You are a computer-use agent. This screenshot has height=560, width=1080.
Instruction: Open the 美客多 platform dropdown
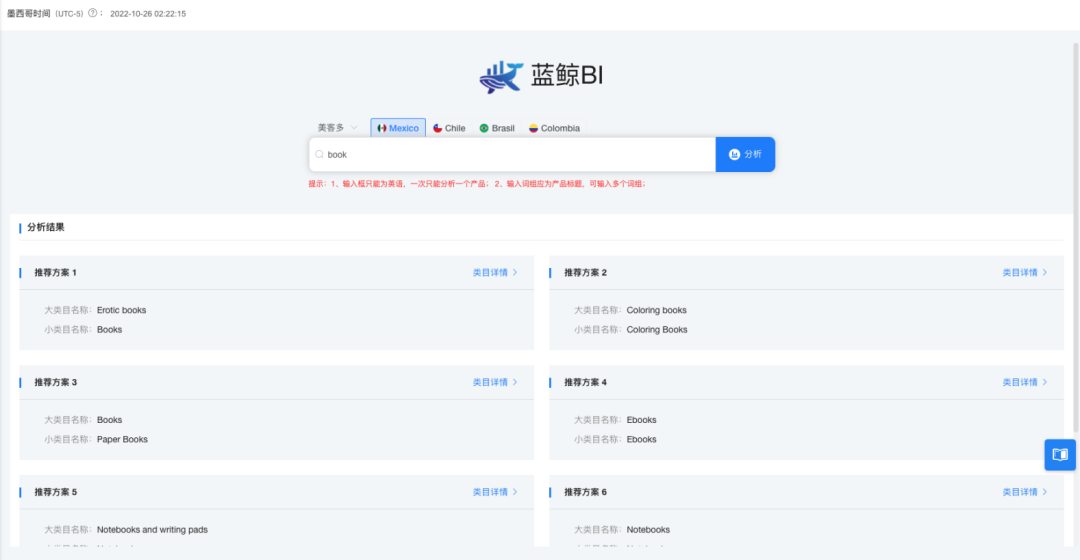tap(338, 127)
